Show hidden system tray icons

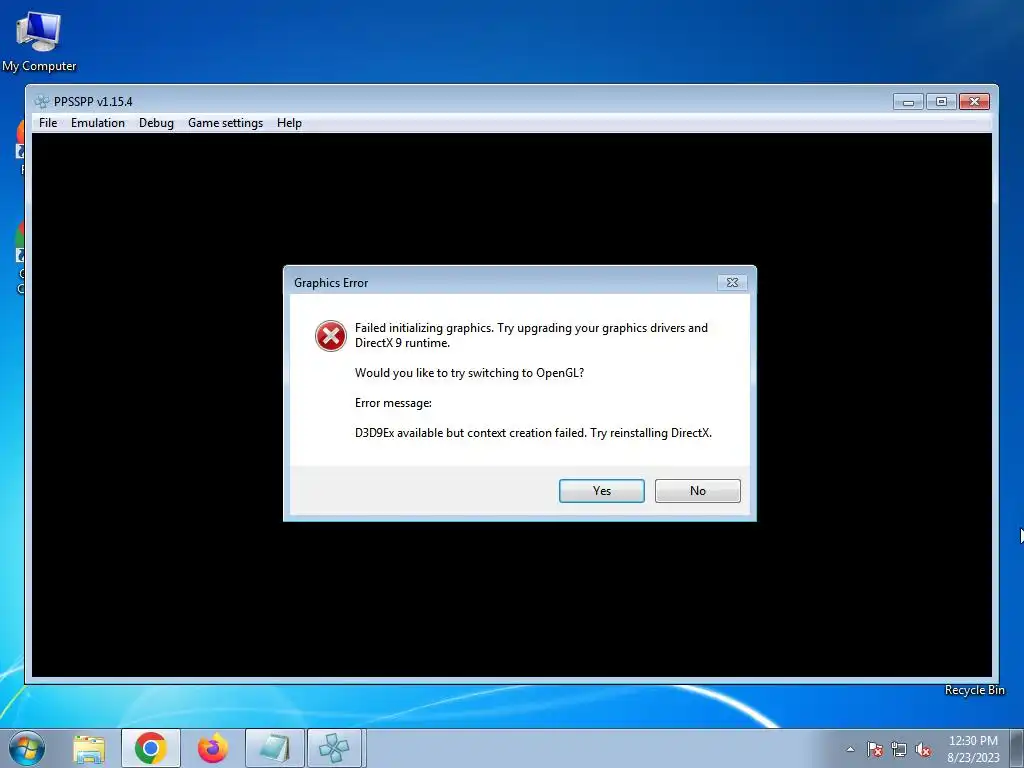(850, 749)
